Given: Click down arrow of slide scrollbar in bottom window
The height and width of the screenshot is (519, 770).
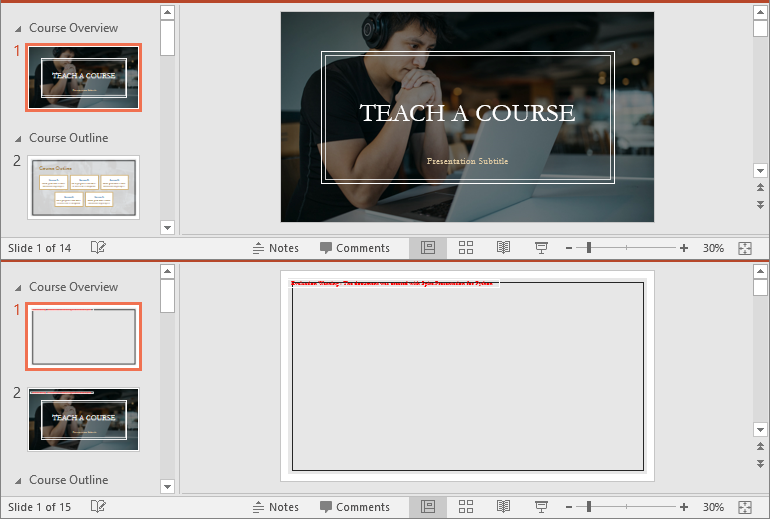Looking at the screenshot, I should (x=760, y=429).
